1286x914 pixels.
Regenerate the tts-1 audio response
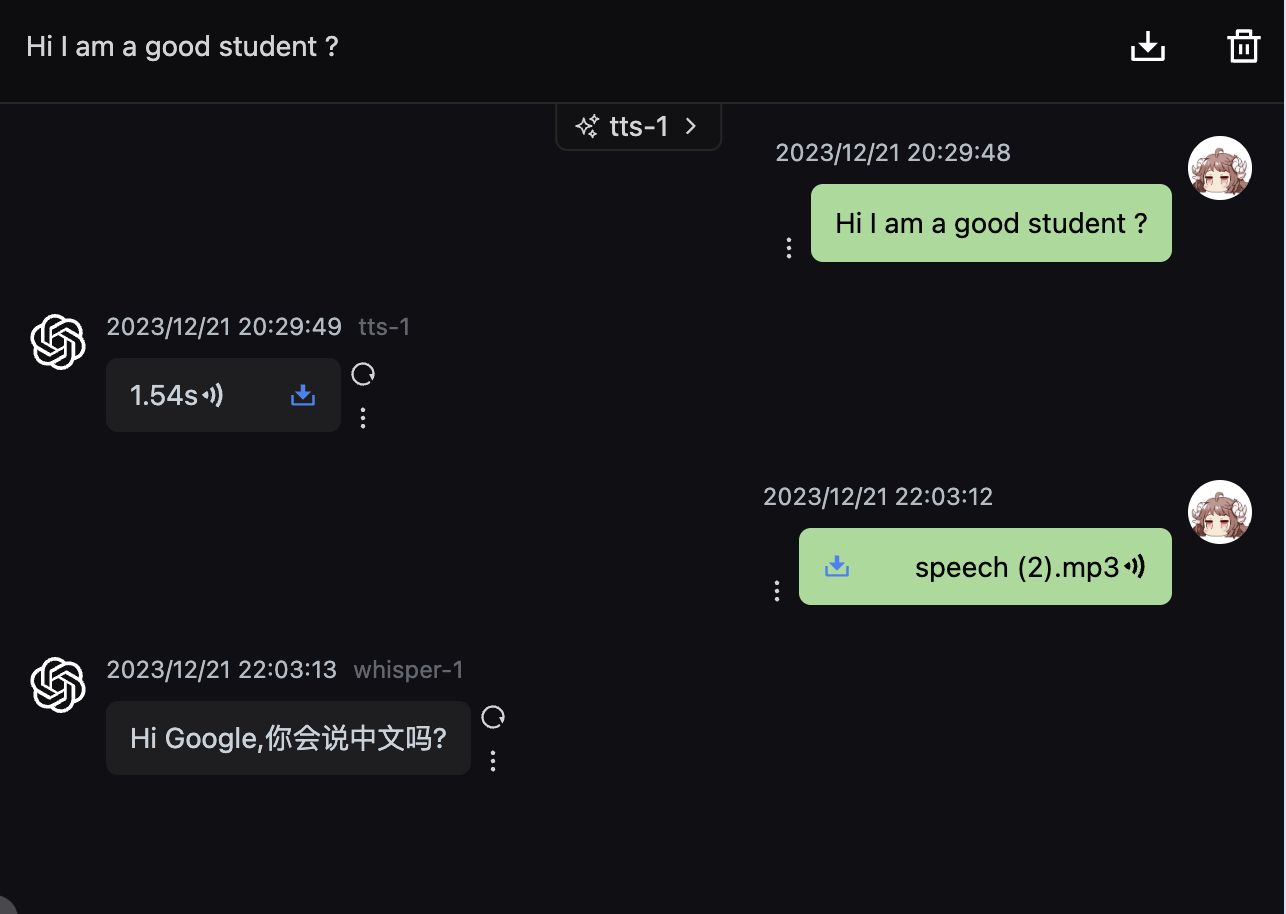363,374
